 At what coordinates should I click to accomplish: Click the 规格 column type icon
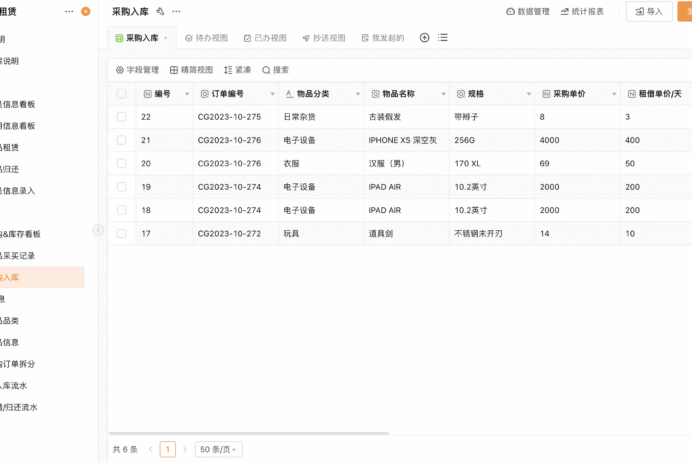pyautogui.click(x=461, y=94)
